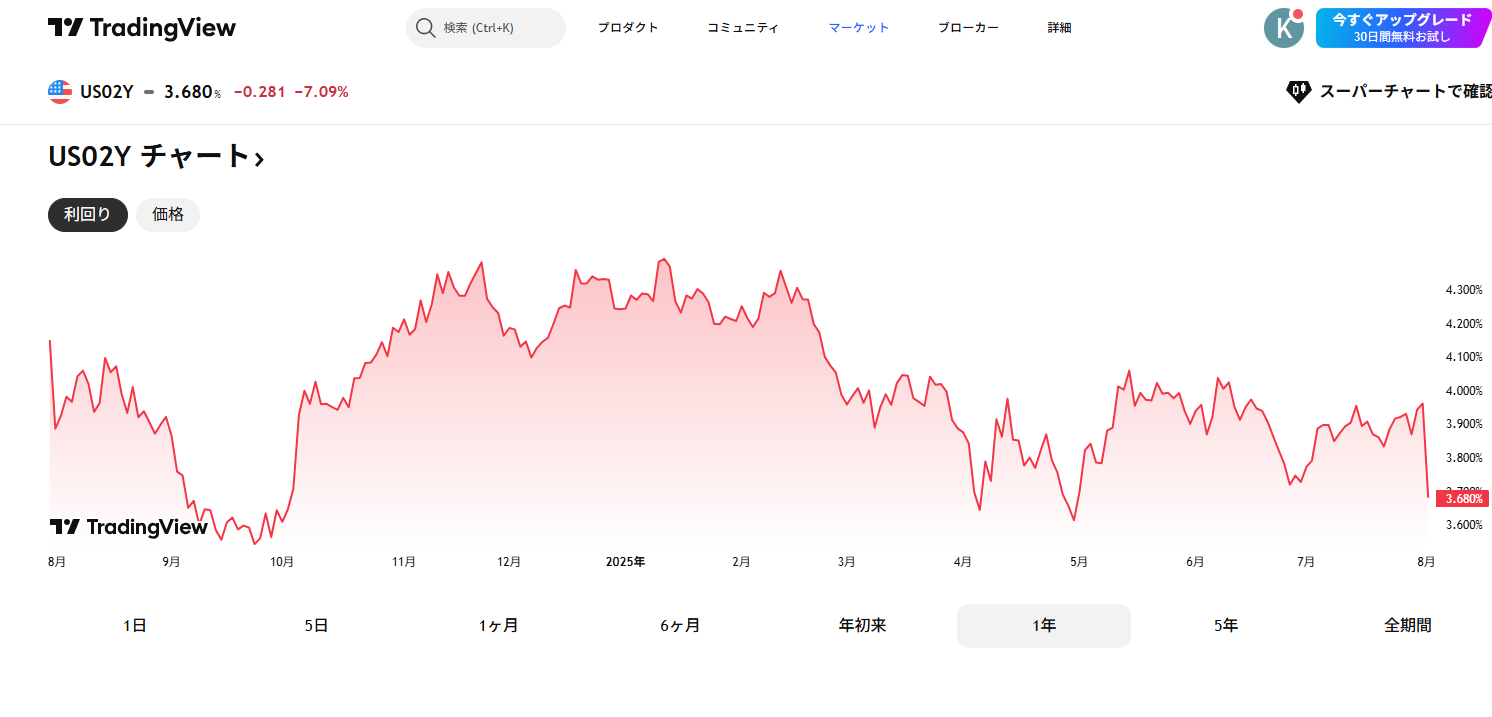
Task: Open the マーケット menu
Action: (858, 28)
